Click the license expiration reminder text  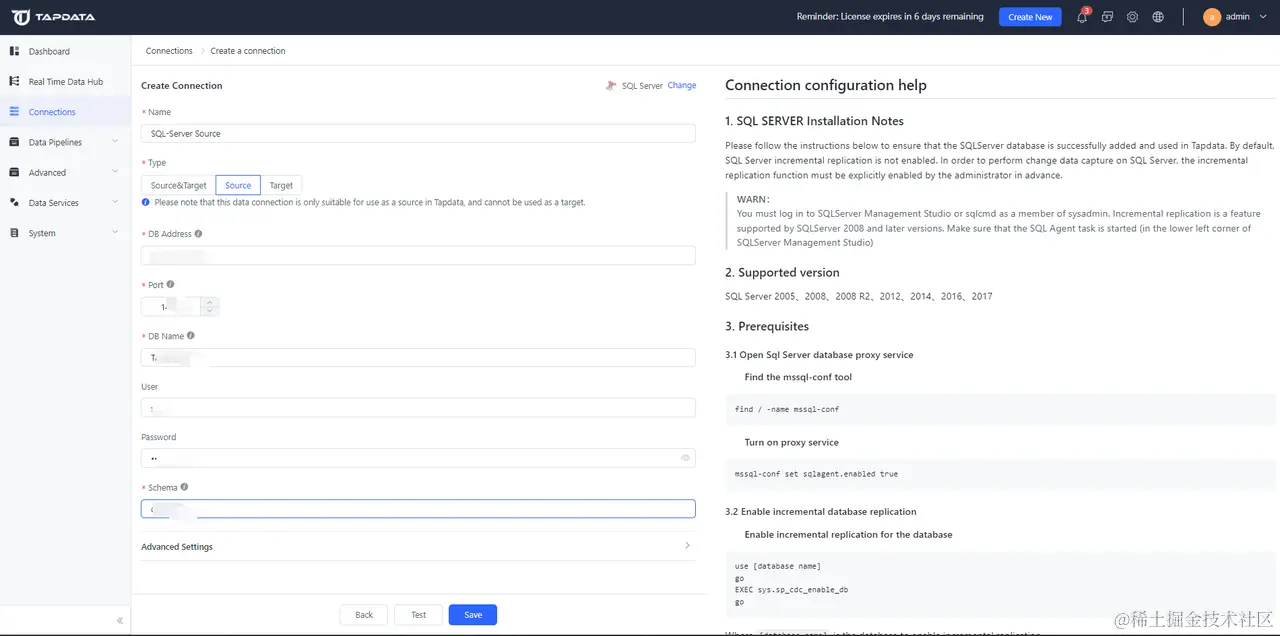[890, 17]
